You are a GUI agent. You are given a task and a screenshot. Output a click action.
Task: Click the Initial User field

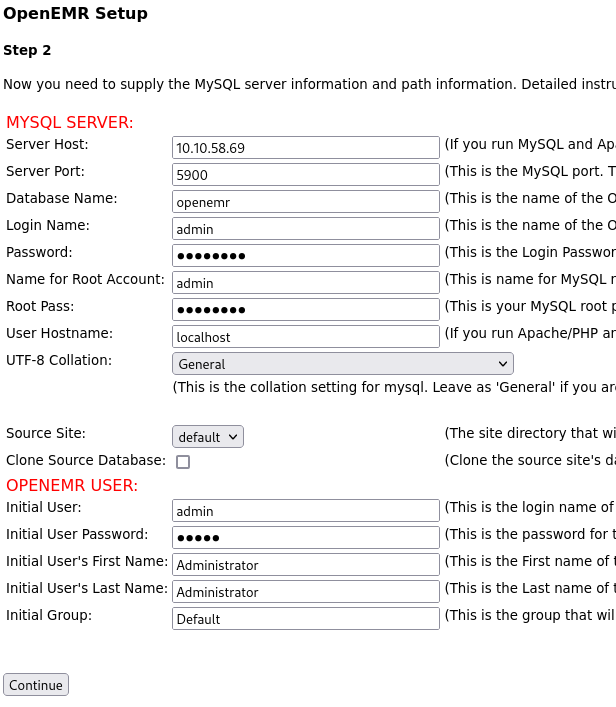(x=306, y=511)
